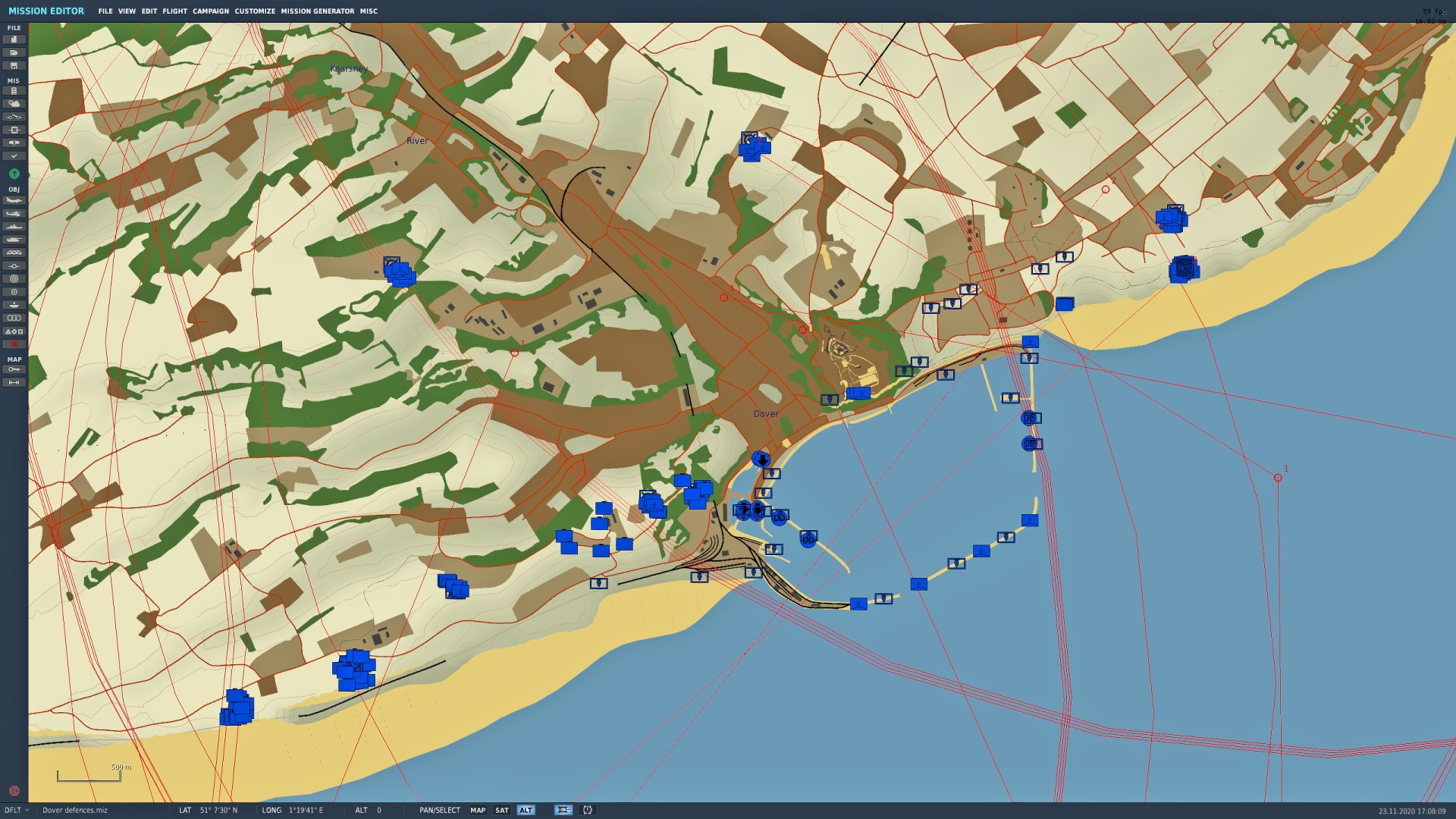This screenshot has height=819, width=1456.
Task: Select the add ground vehicle tool
Action: 14,240
